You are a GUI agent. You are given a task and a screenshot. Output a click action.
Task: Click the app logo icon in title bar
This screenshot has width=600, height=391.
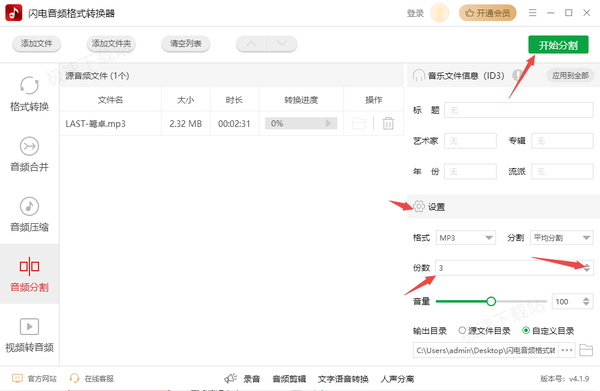tap(14, 13)
